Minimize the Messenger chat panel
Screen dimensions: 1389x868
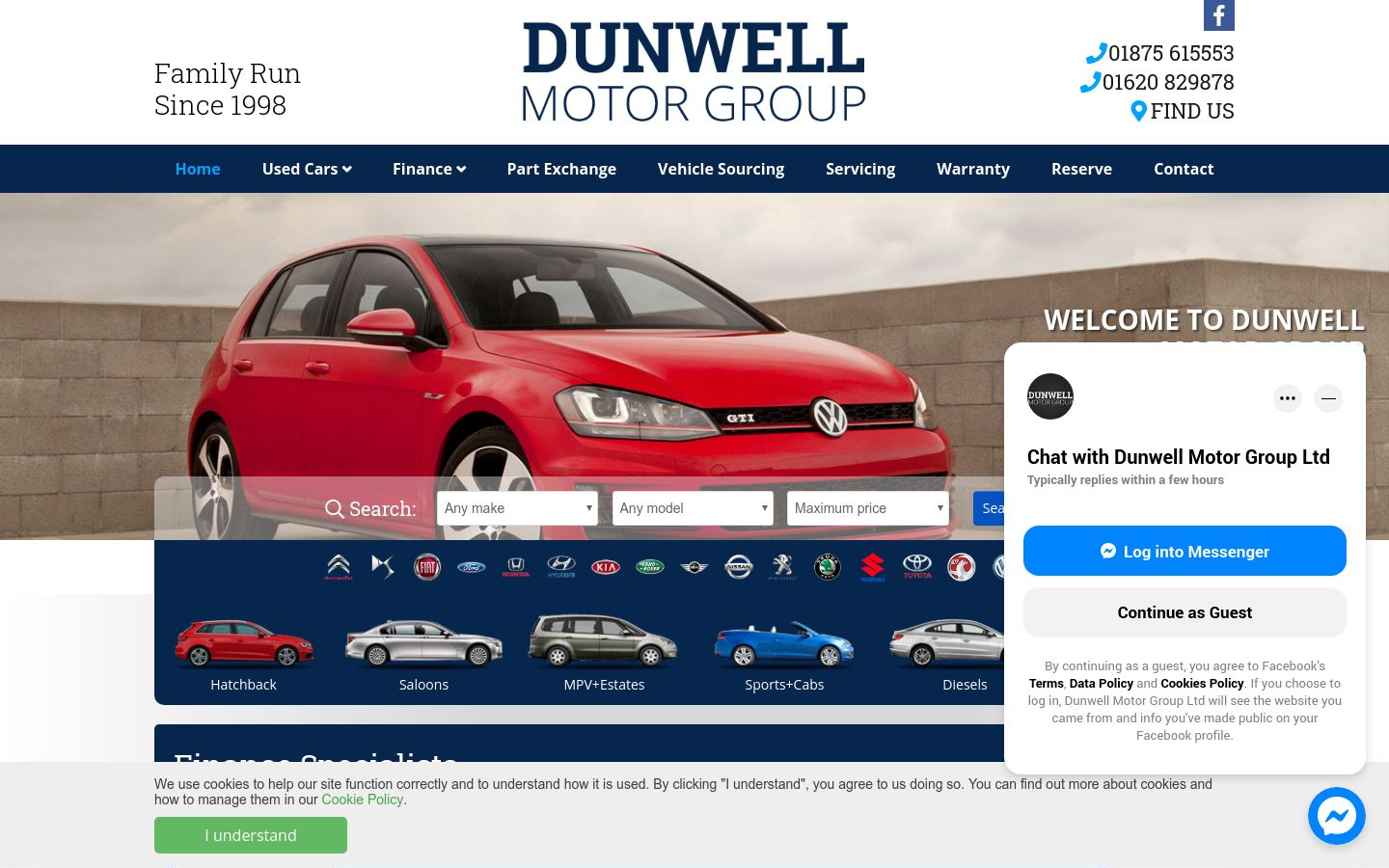coord(1328,398)
